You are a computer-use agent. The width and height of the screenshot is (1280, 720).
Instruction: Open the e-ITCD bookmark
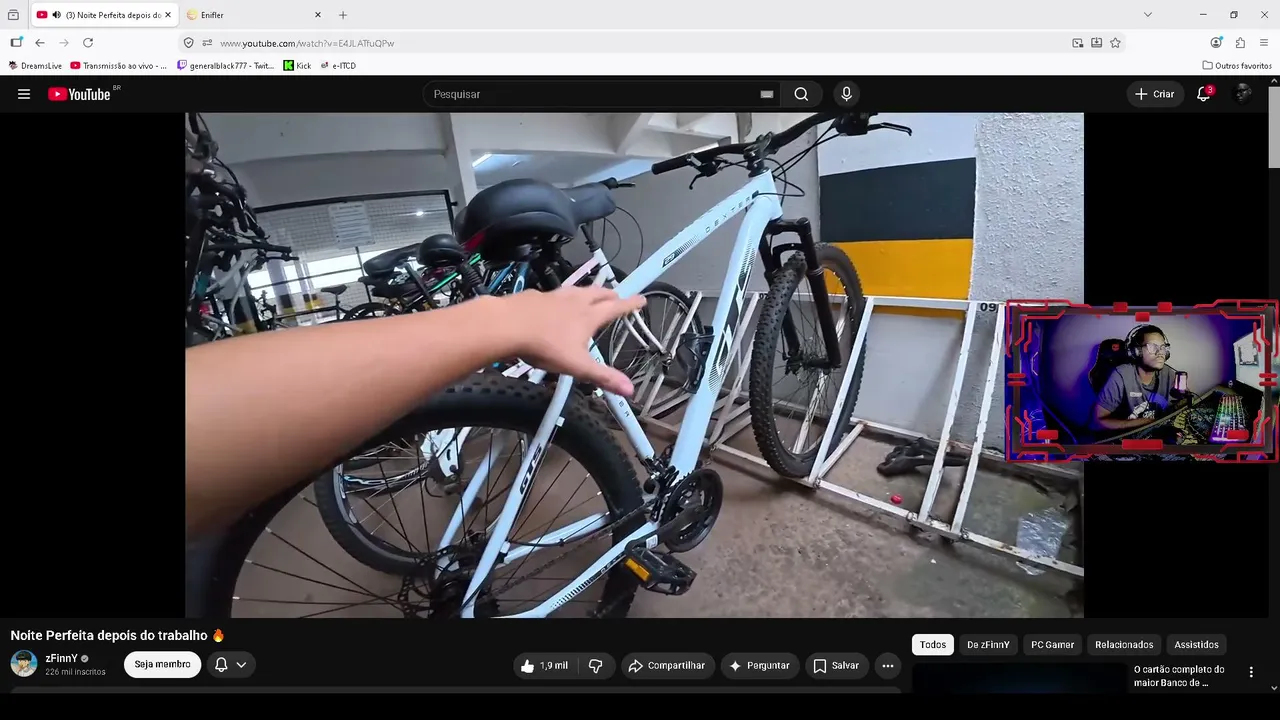(x=338, y=66)
